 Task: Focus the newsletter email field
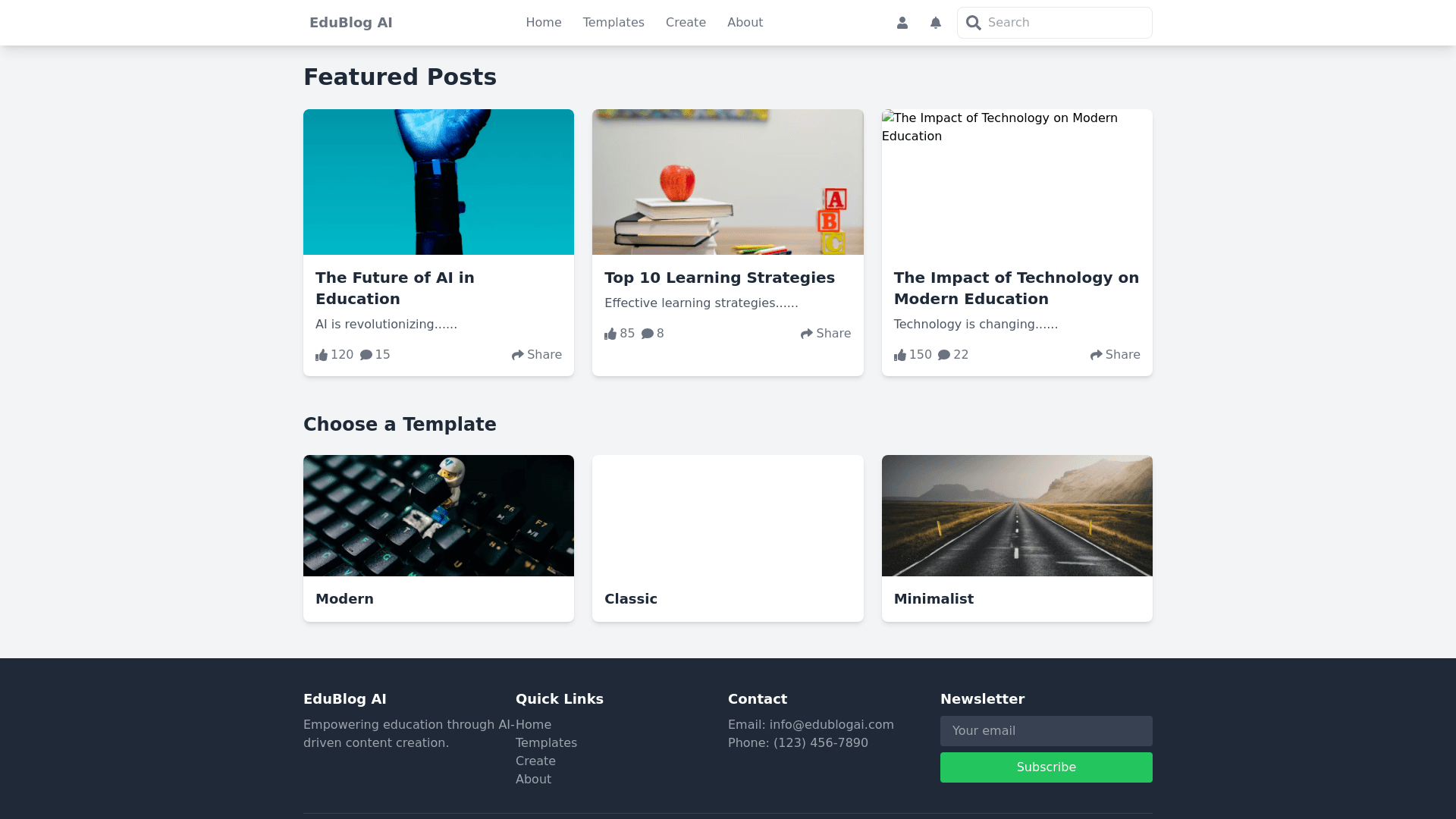pyautogui.click(x=1046, y=731)
